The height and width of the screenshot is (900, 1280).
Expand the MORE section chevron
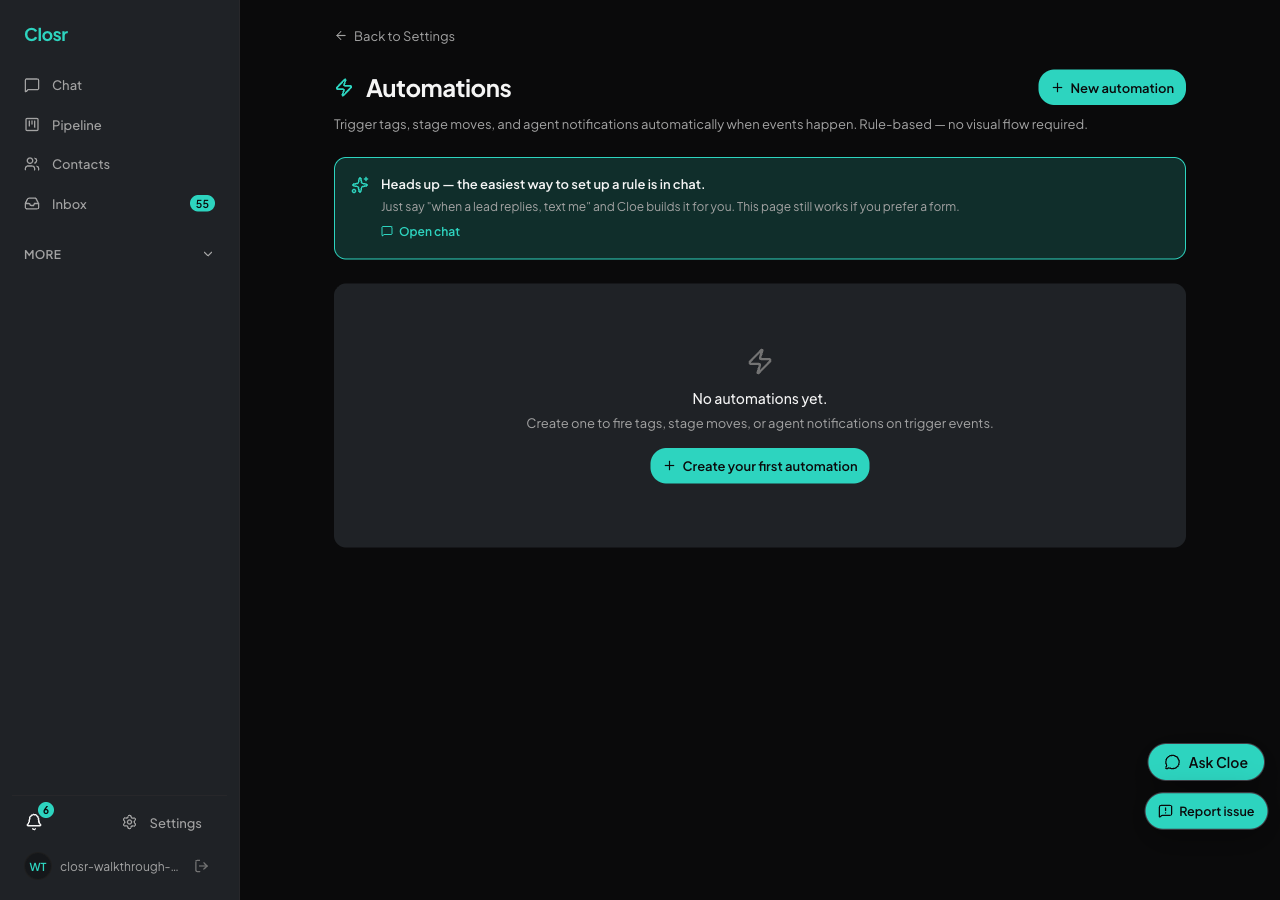[208, 254]
